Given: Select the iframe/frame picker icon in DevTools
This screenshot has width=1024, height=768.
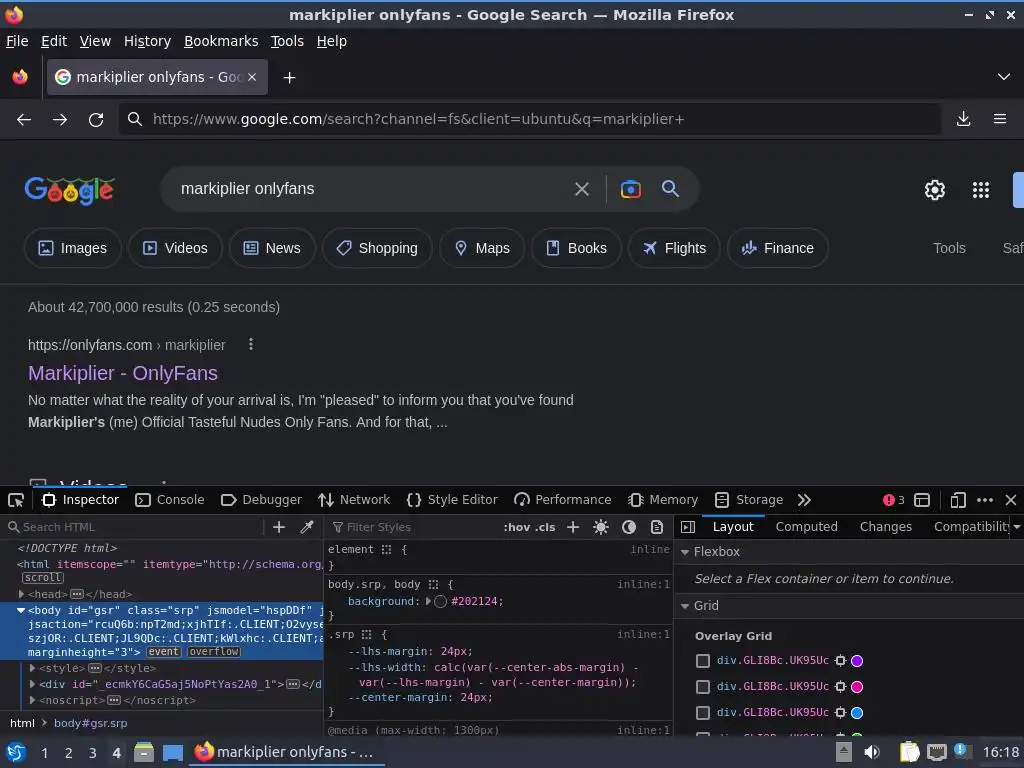Looking at the screenshot, I should pos(921,500).
